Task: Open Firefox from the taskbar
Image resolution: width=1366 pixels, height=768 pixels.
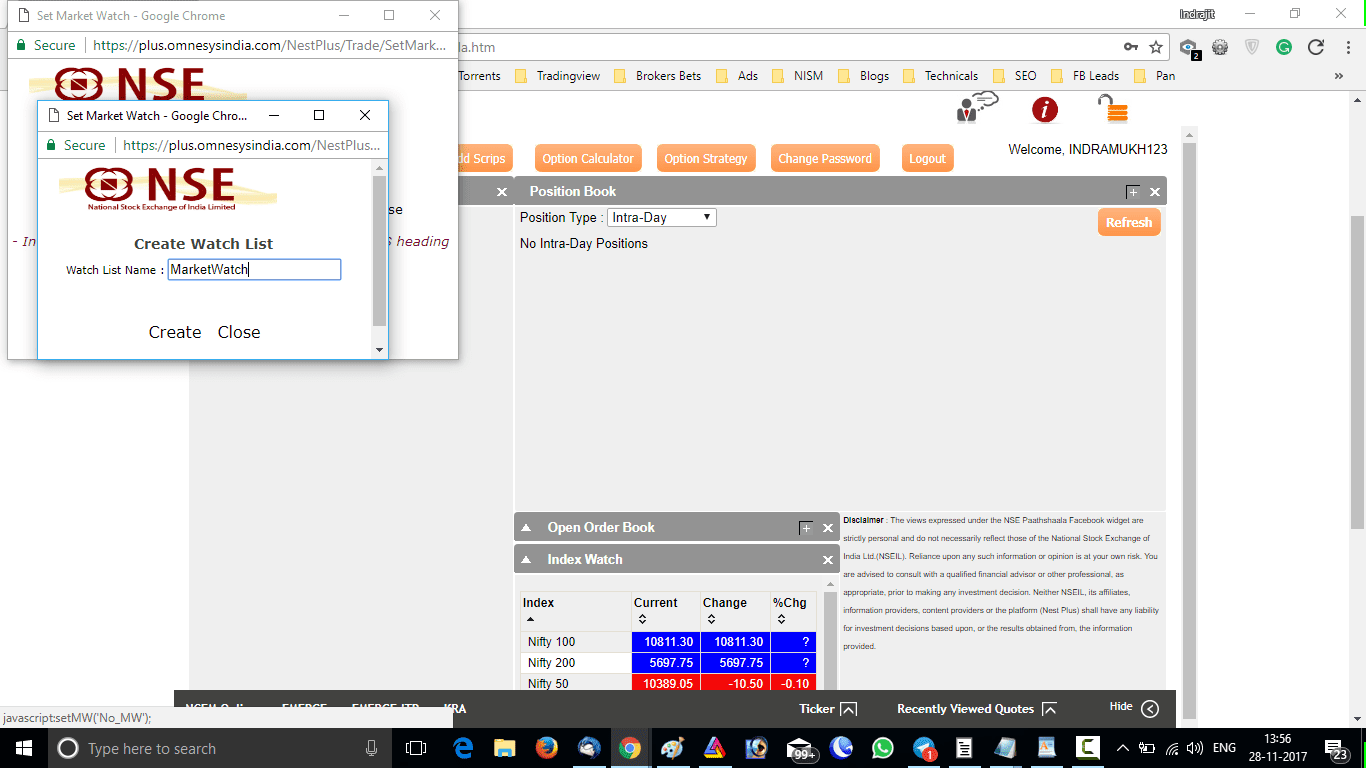Action: [546, 748]
